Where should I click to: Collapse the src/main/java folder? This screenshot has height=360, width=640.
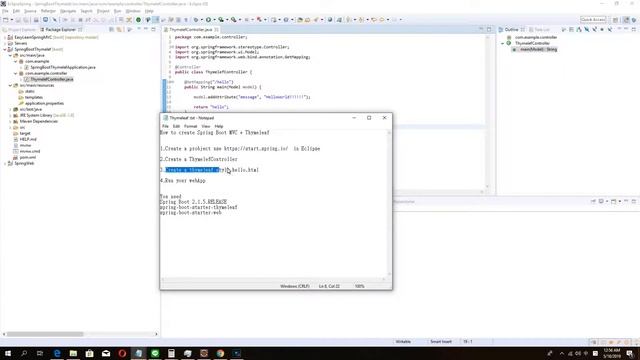pyautogui.click(x=10, y=55)
